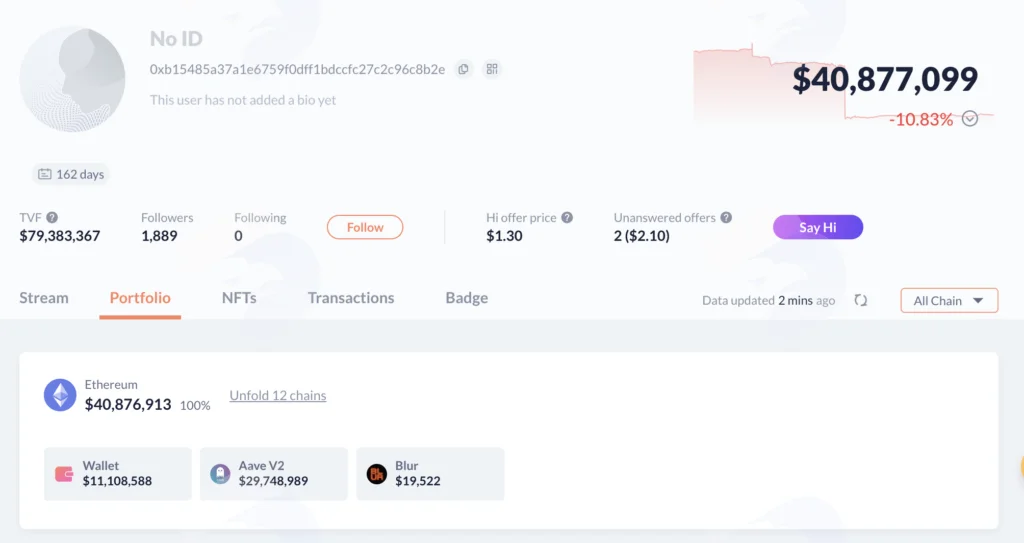1024x543 pixels.
Task: Open the TVF help question mark
Action: click(x=52, y=218)
